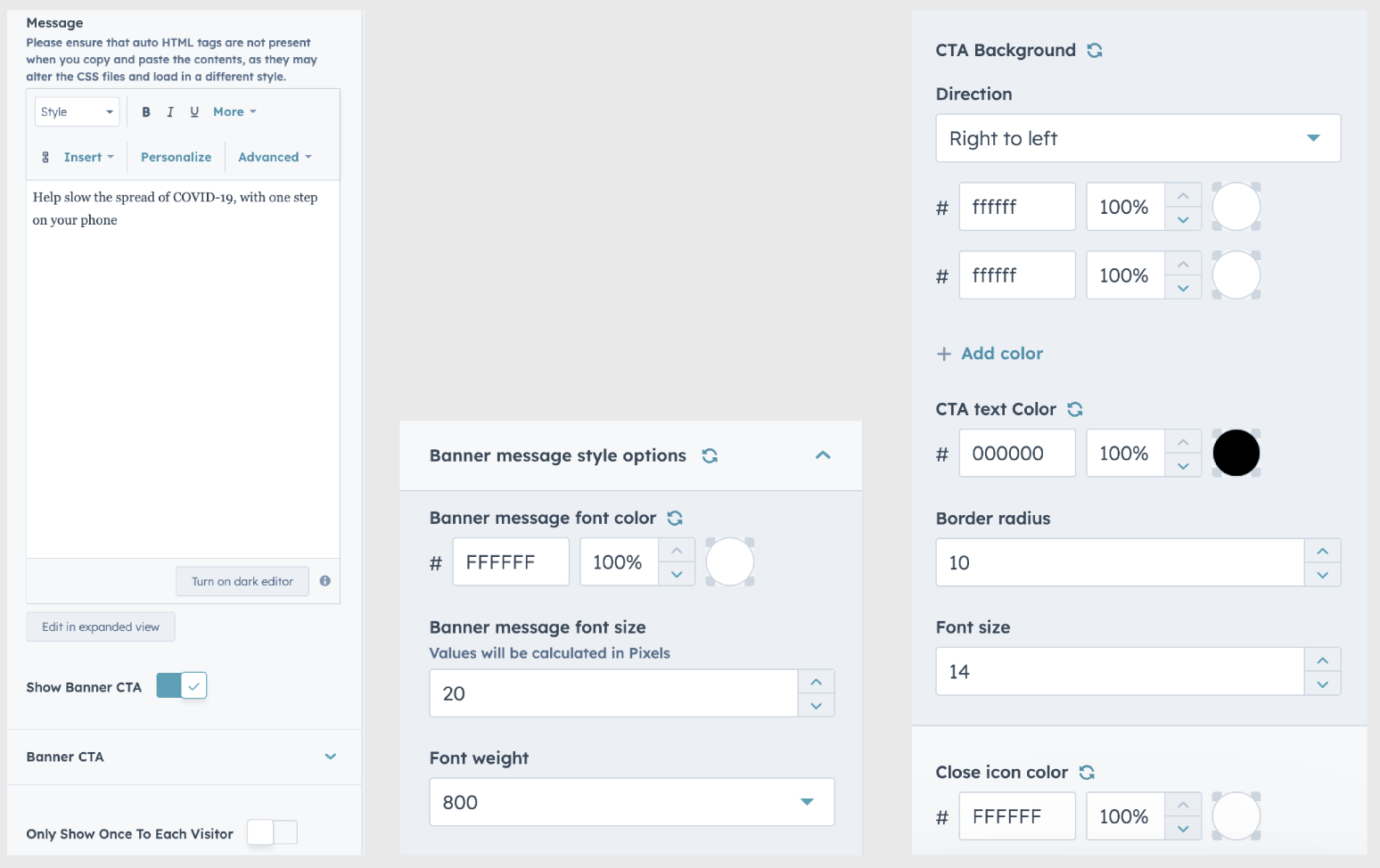Click the Border radius input field
This screenshot has height=868, width=1380.
[1120, 562]
